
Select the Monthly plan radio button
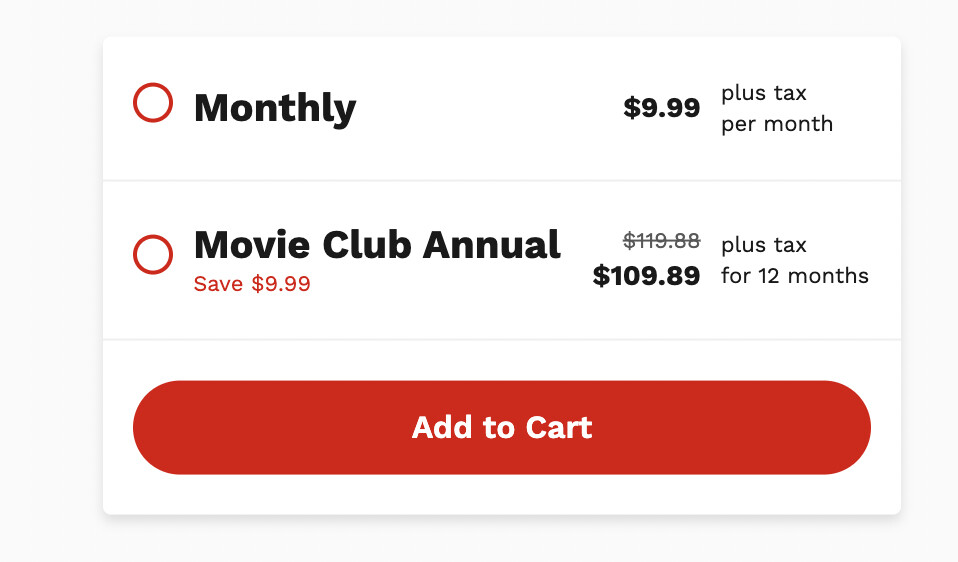153,103
